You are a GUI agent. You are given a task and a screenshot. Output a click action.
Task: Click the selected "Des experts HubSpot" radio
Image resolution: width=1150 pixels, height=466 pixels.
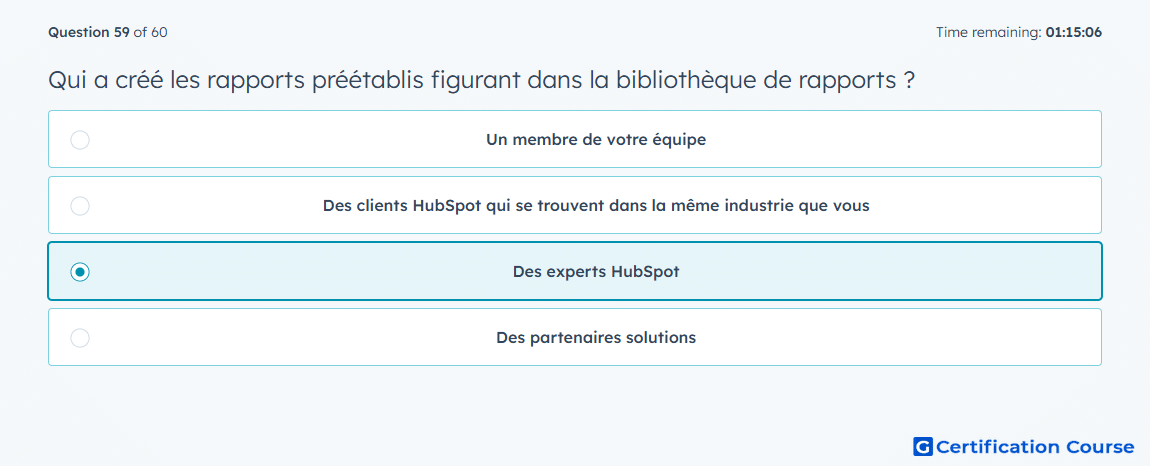click(x=80, y=272)
